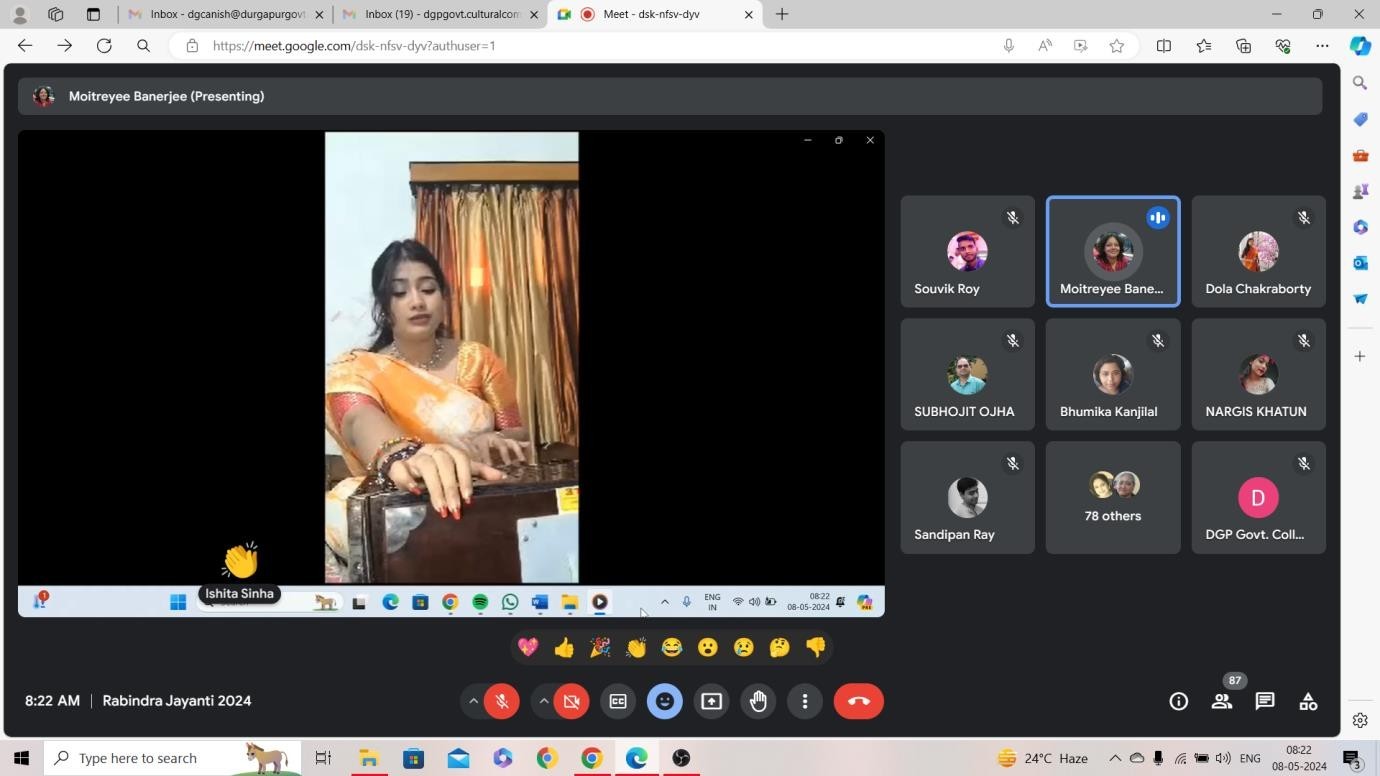Screen dimensions: 1380x776
Task: Switch to the Inbox (19) browser tab
Action: [x=441, y=14]
